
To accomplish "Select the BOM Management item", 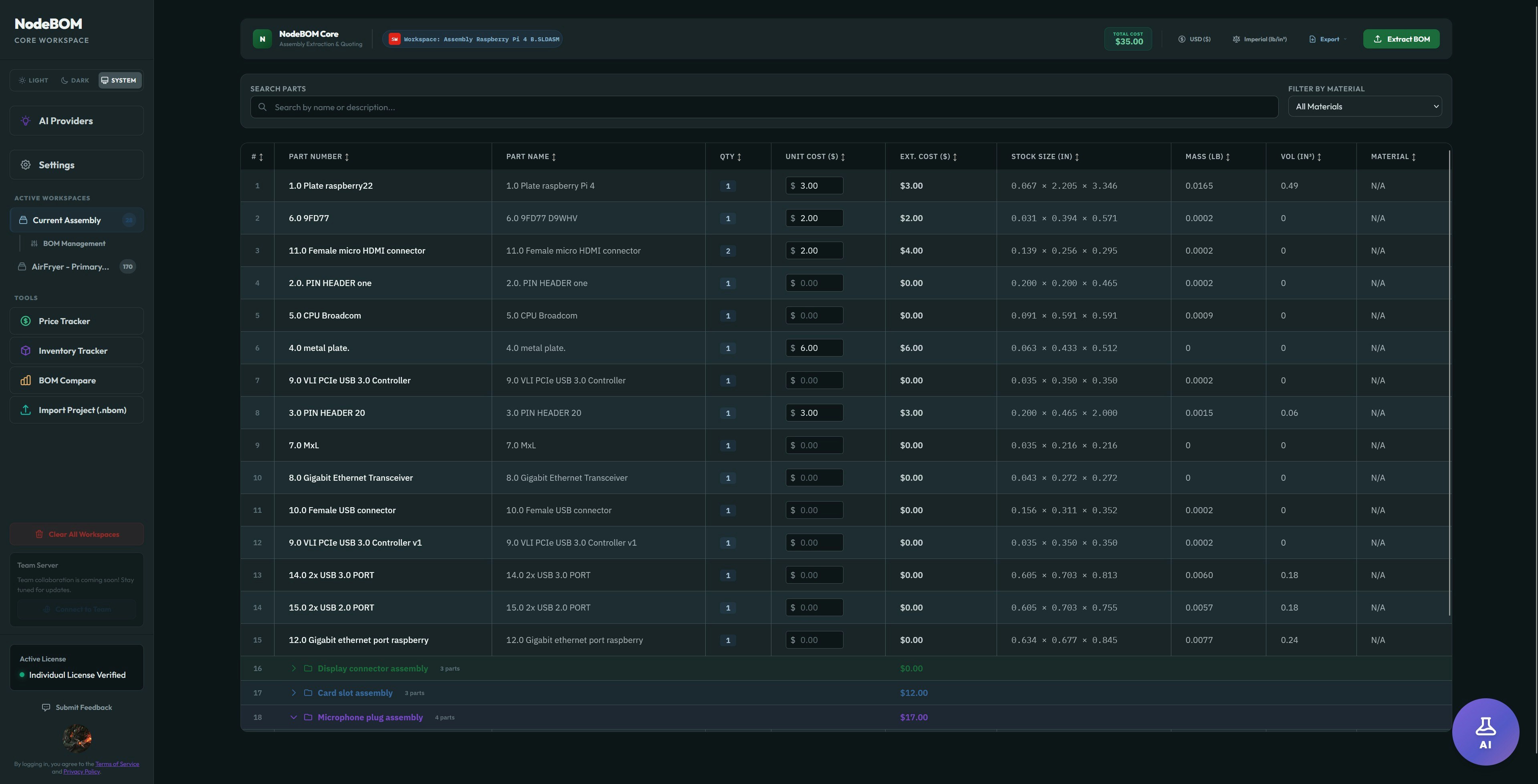I will 73,244.
